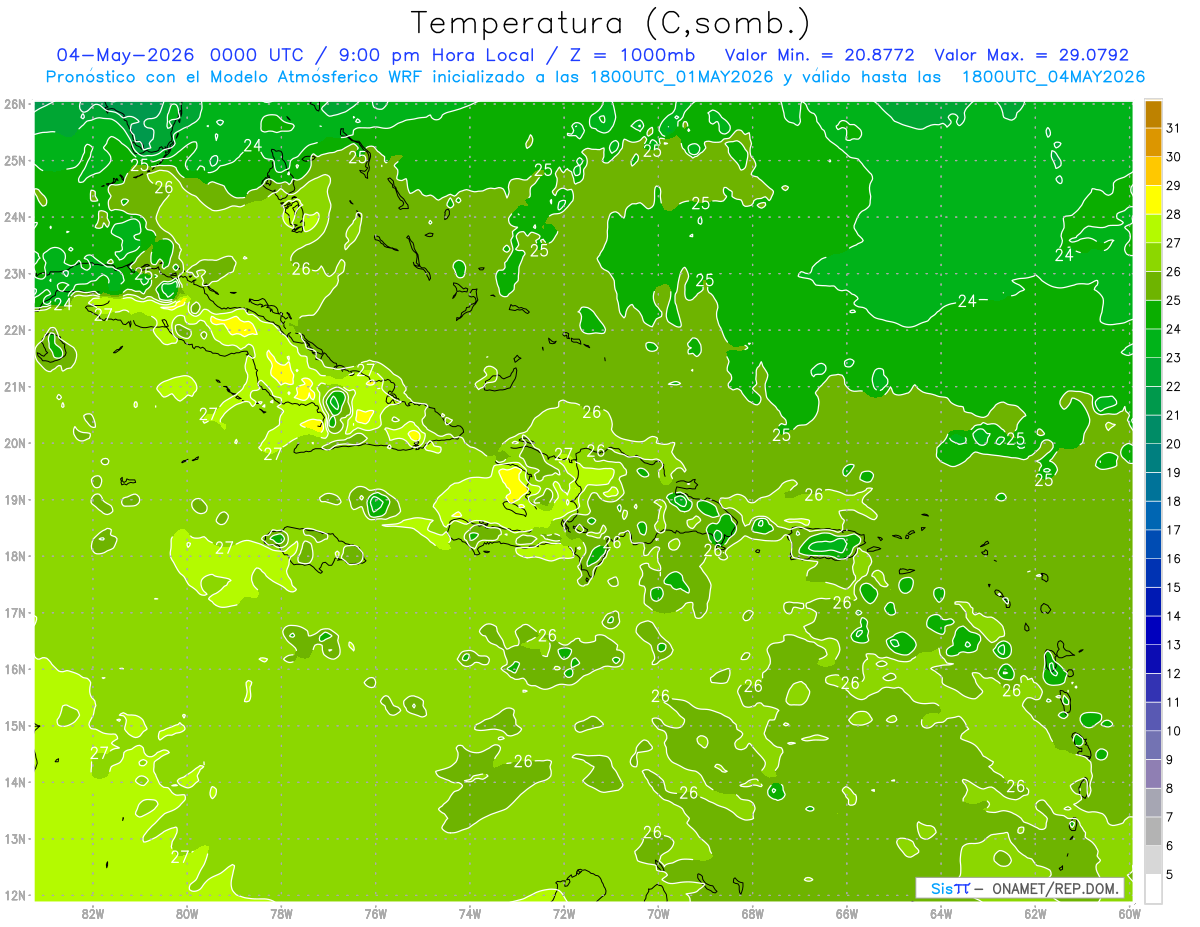This screenshot has width=1200, height=927.
Task: Click the 19N latitude axis label
Action: click(x=14, y=500)
